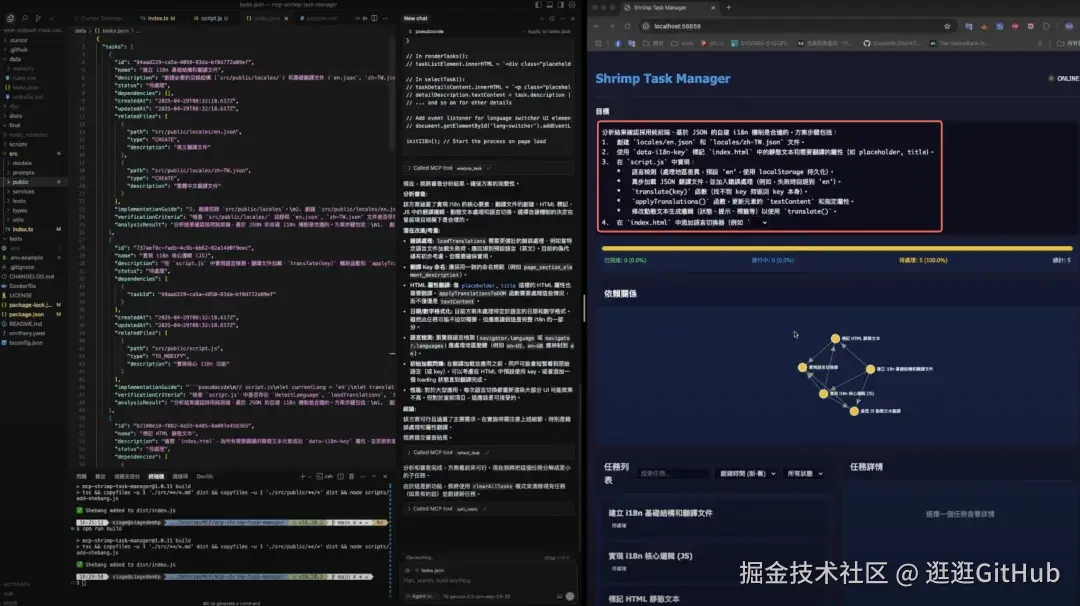Expand the .github folder
Image resolution: width=1080 pixels, height=606 pixels.
17,50
